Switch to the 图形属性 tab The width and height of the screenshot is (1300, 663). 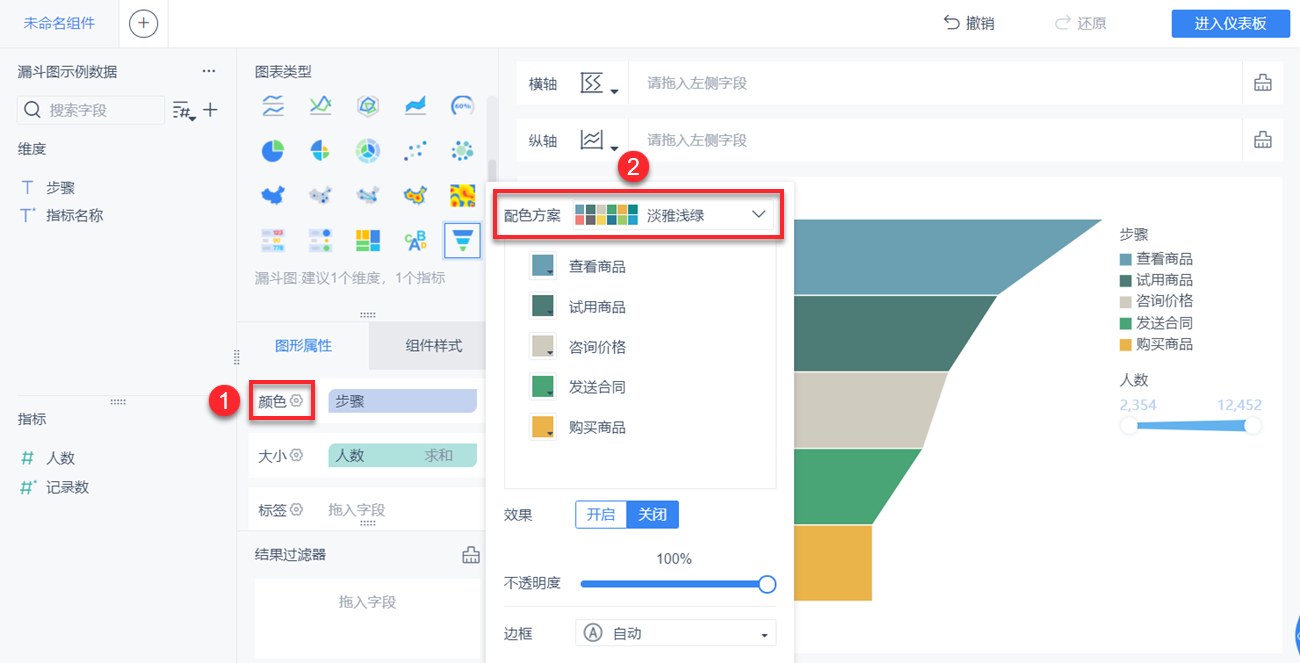click(303, 346)
